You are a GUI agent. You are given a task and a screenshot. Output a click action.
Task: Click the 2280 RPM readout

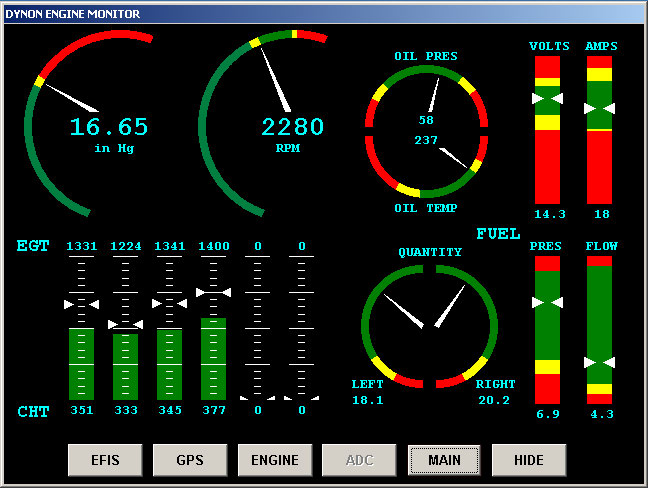pyautogui.click(x=293, y=127)
